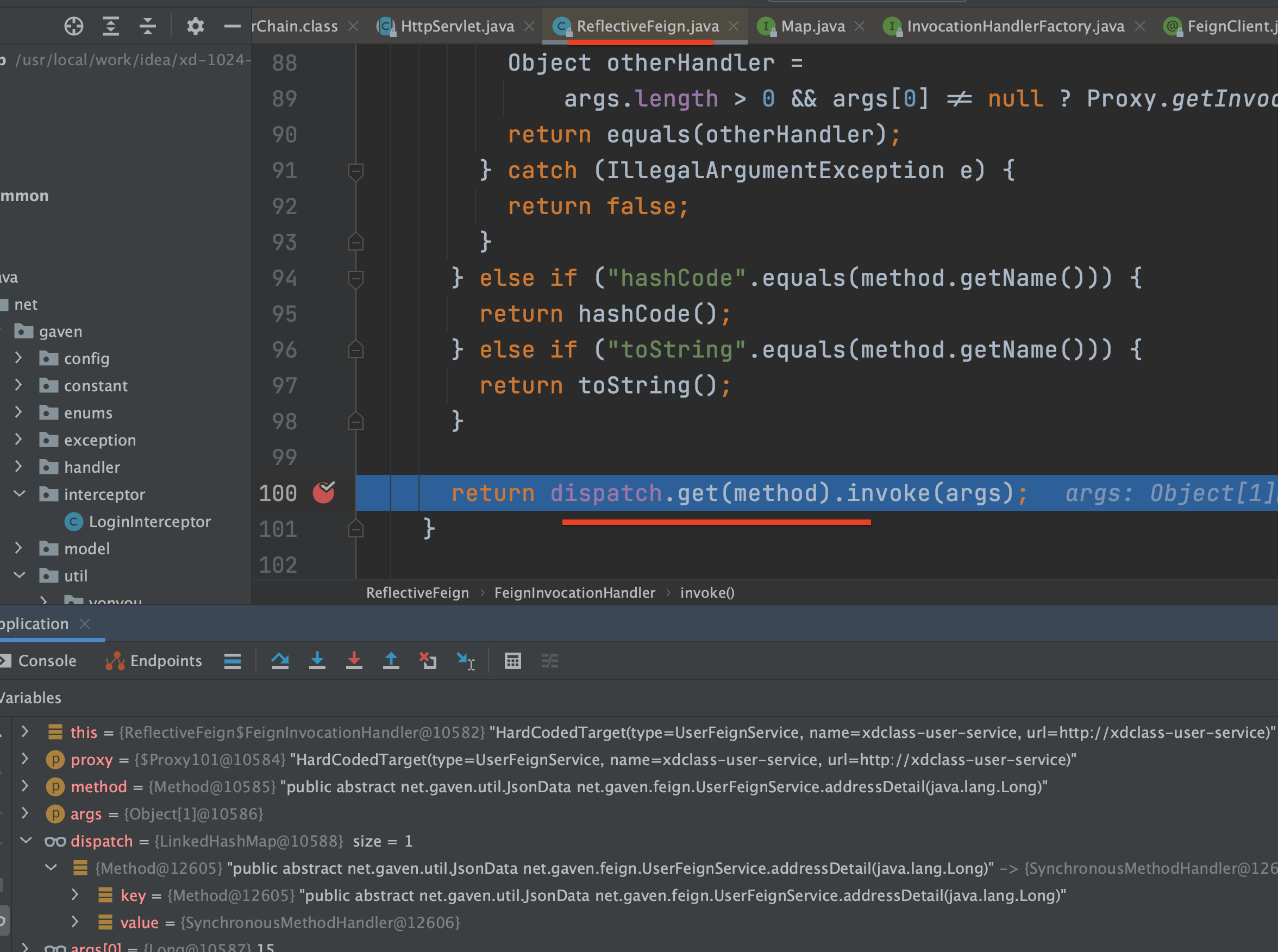Open the LoginInterceptor class file
1278x952 pixels.
pyautogui.click(x=149, y=522)
